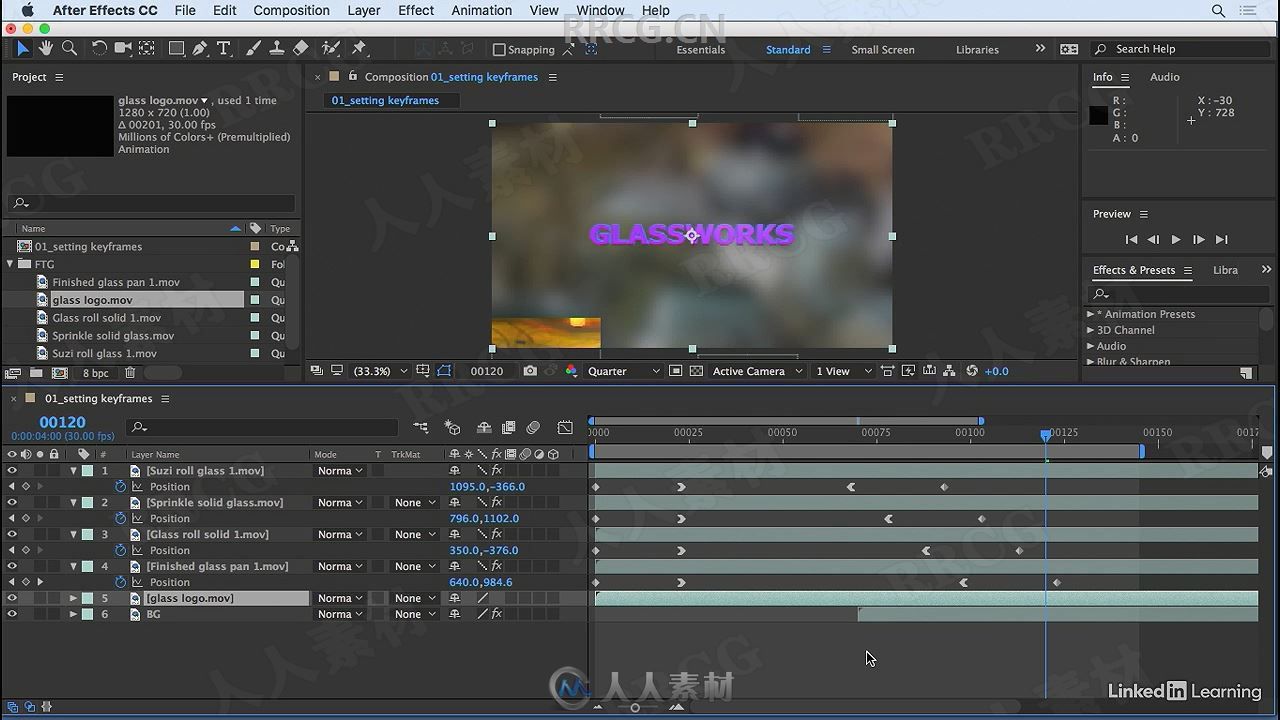Open TrkMat dropdown for Sprinkle solid glass
The image size is (1280, 720).
[415, 502]
